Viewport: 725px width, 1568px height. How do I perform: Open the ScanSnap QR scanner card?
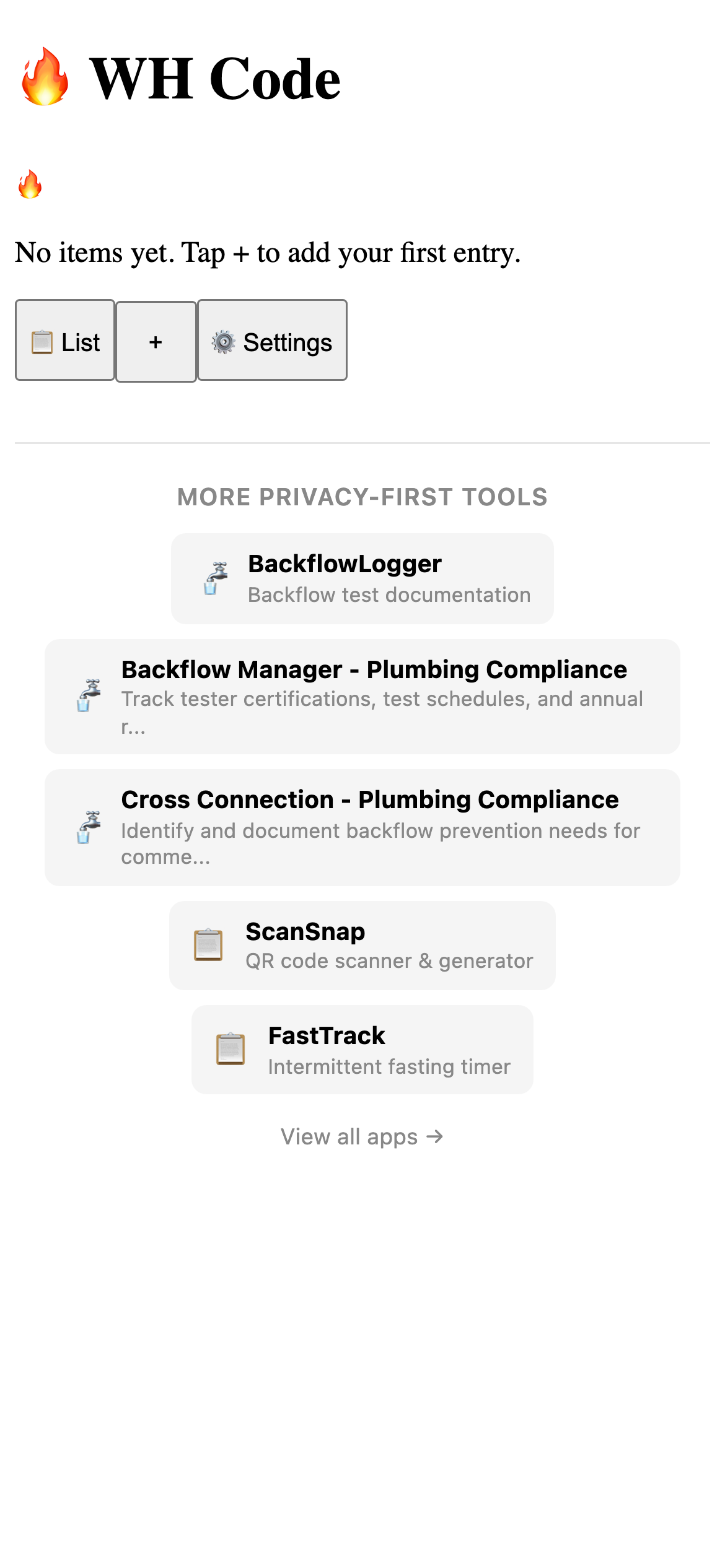(362, 944)
